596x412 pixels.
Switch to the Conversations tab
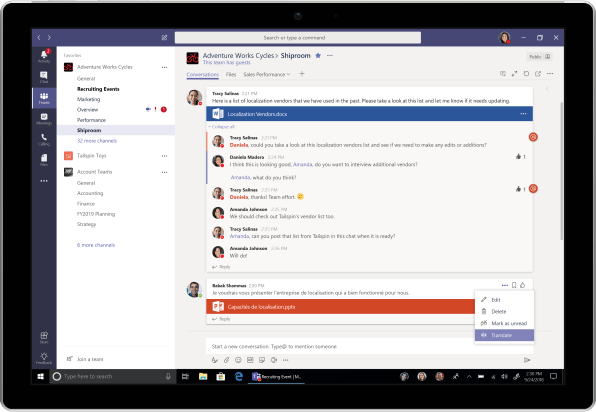[203, 74]
